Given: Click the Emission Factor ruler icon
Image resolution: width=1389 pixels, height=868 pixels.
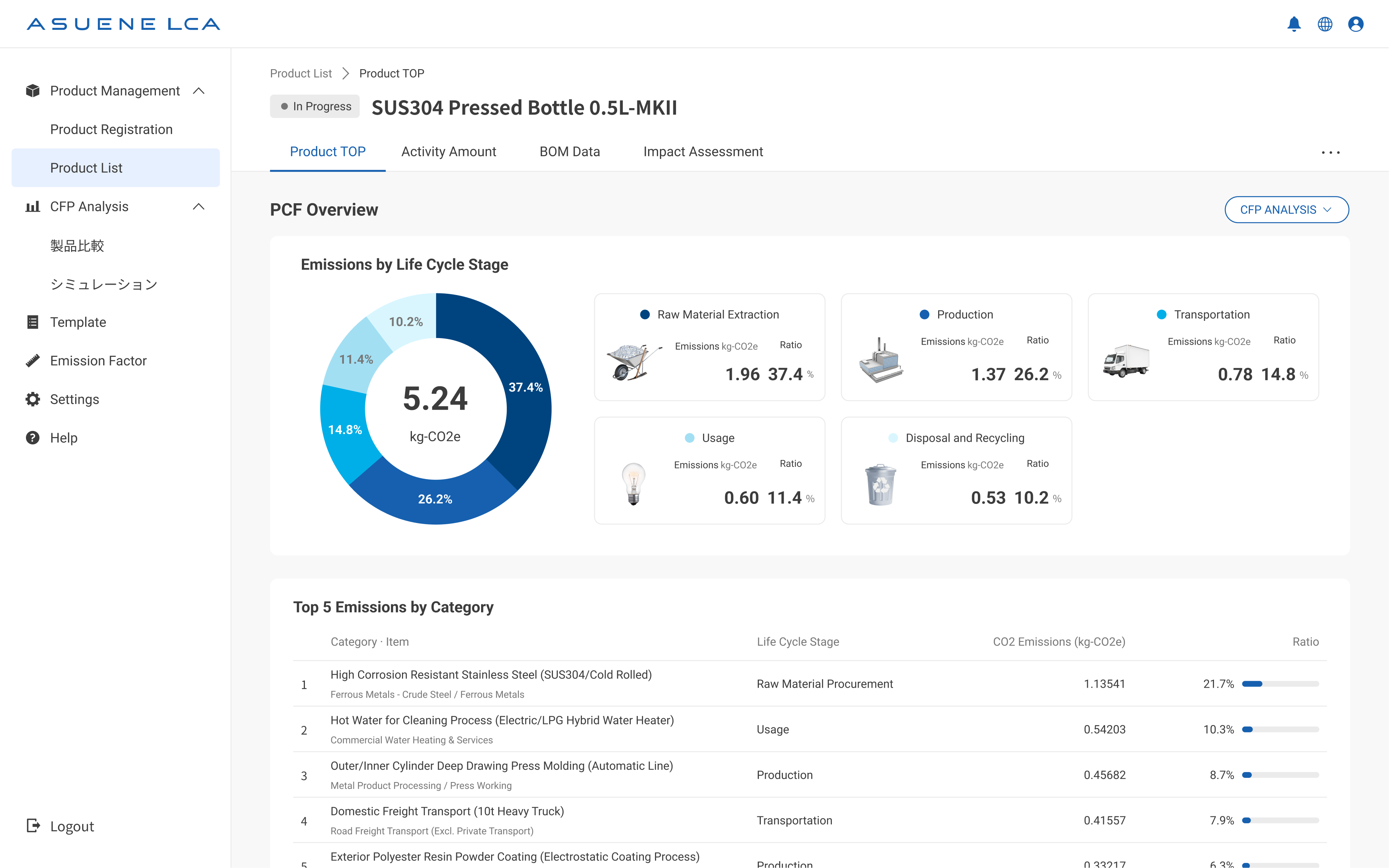Looking at the screenshot, I should 33,361.
